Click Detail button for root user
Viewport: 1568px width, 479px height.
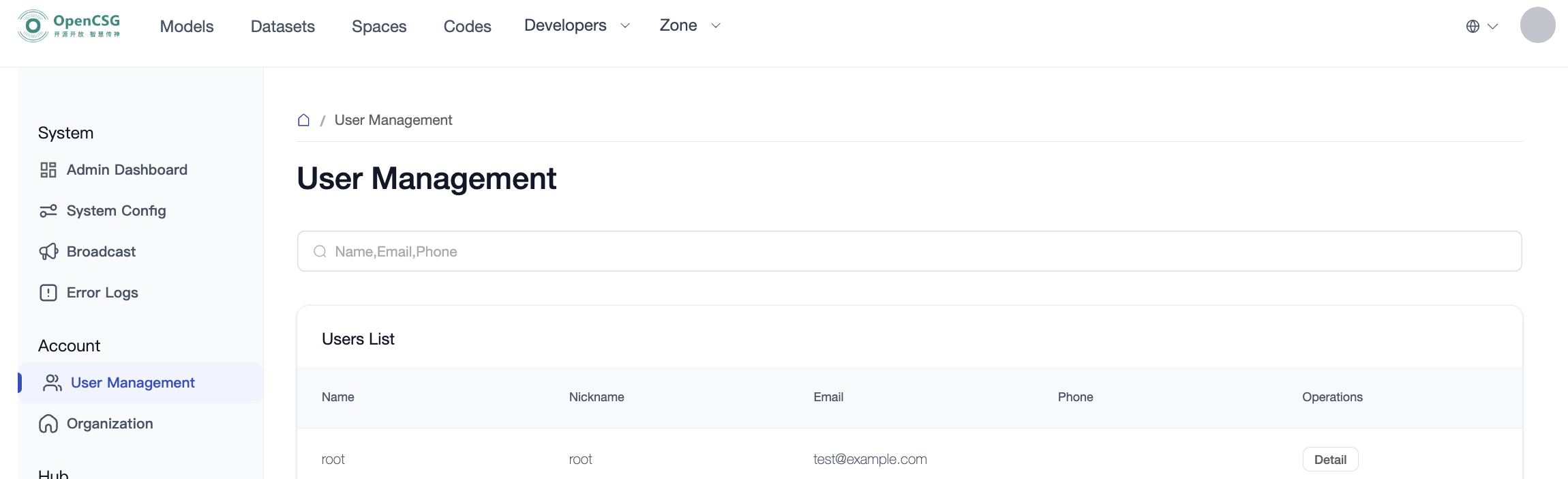(1330, 459)
